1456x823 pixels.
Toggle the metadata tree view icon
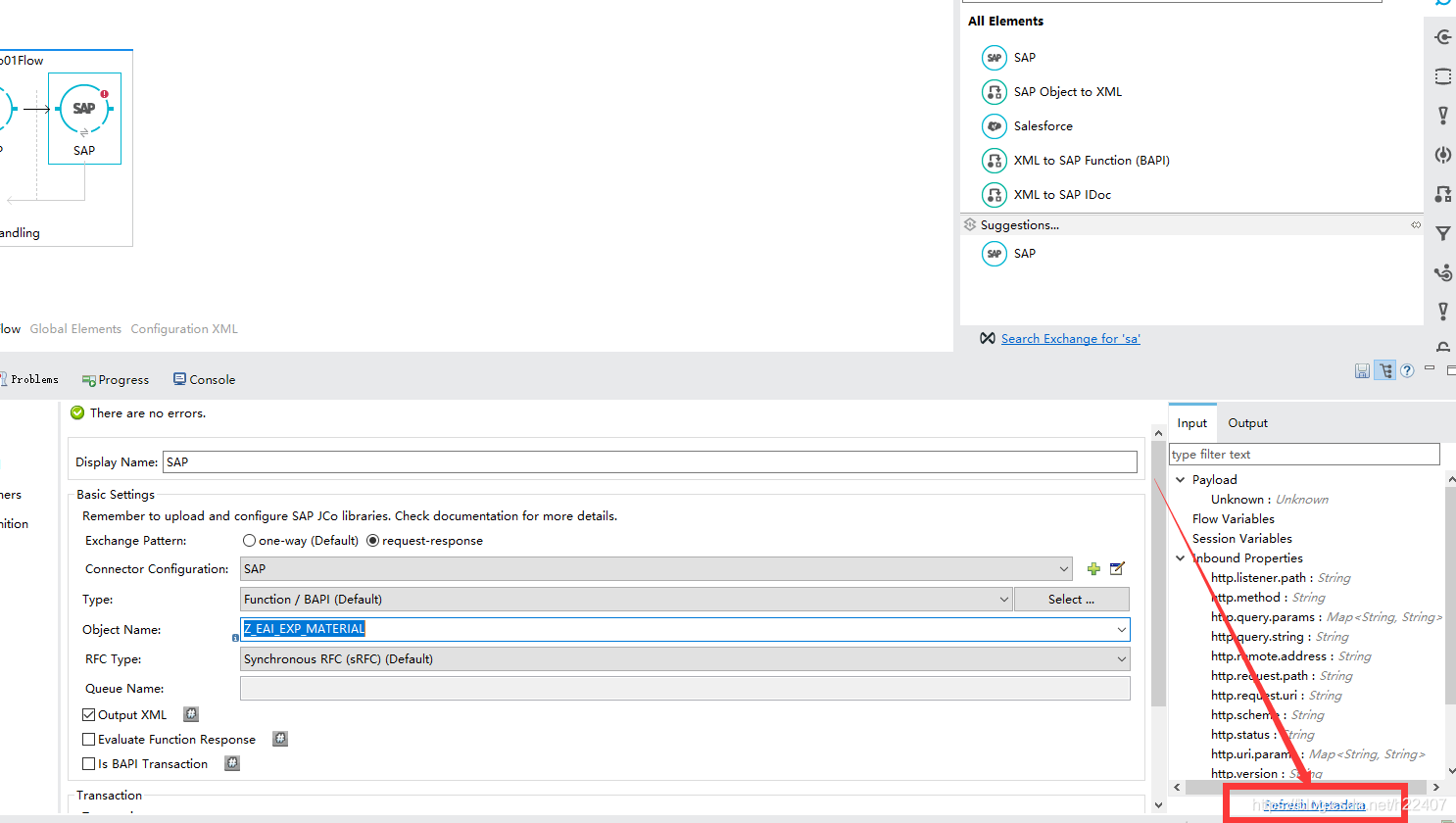(1384, 370)
